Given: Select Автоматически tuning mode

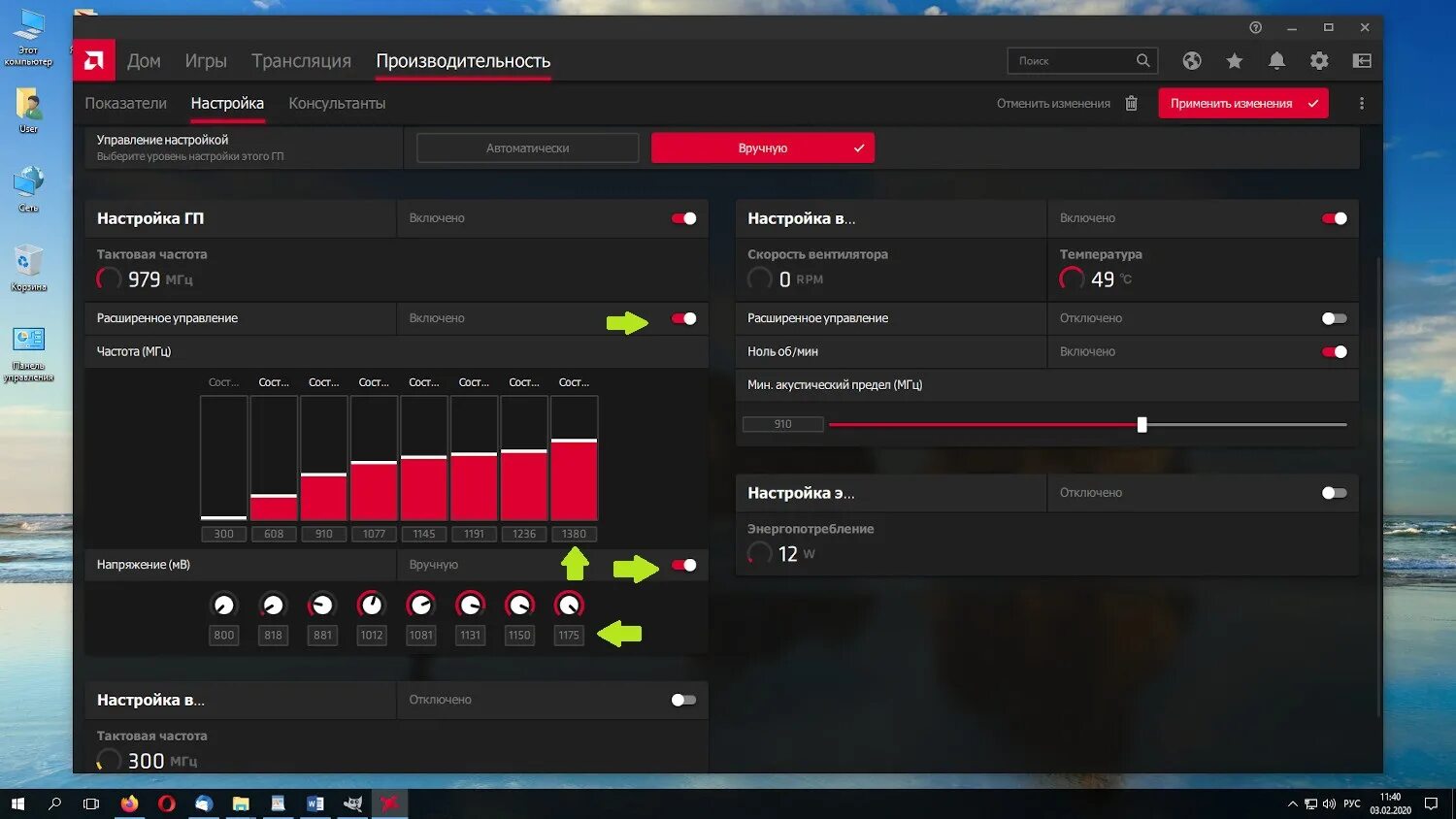Looking at the screenshot, I should pos(528,147).
